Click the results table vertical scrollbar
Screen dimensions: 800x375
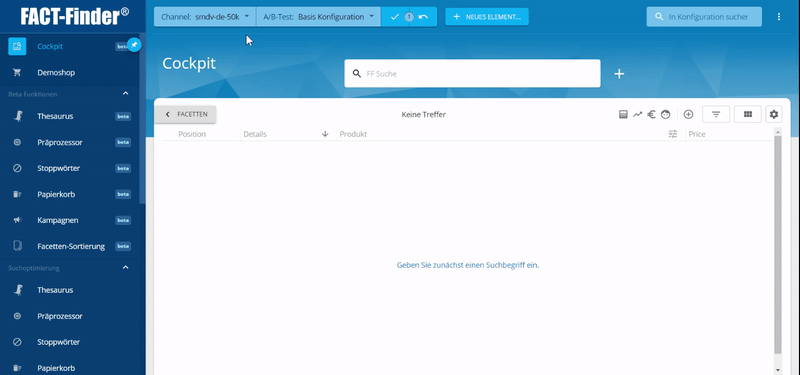click(x=778, y=245)
